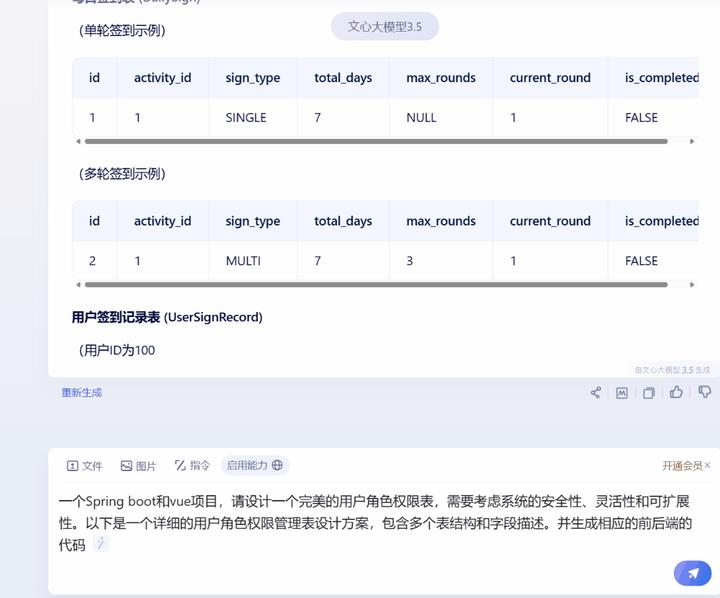Screen dimensions: 720x598
Task: Click the 开通会员 link
Action: [682, 466]
